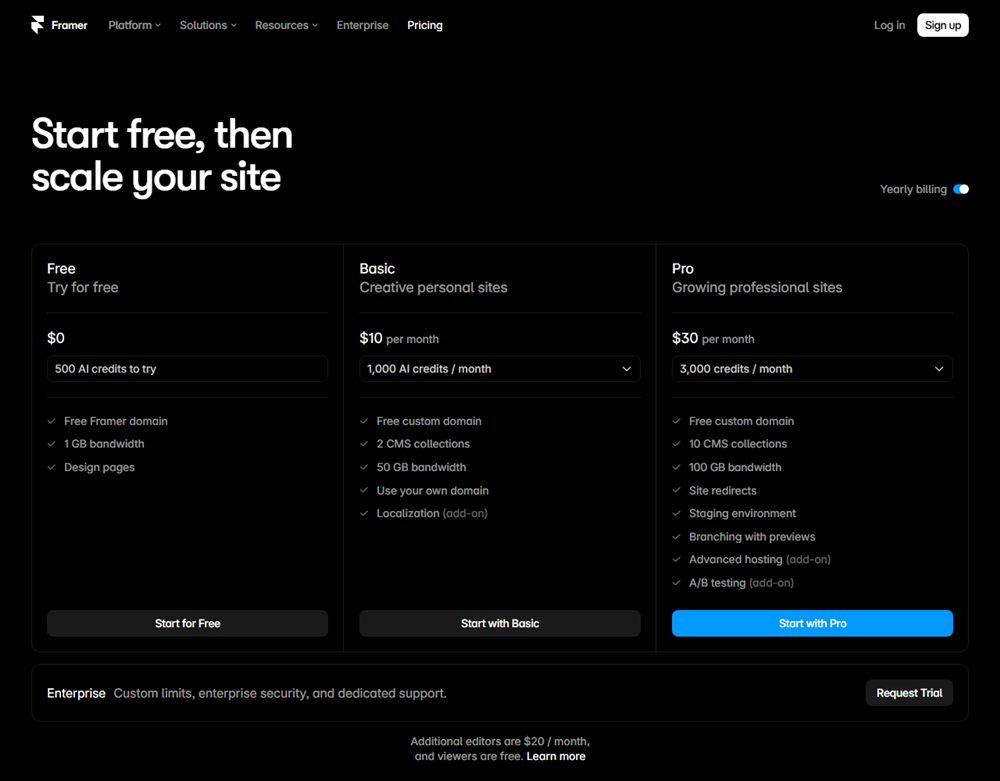
Task: Click the Staging environment feature text
Action: click(x=742, y=513)
